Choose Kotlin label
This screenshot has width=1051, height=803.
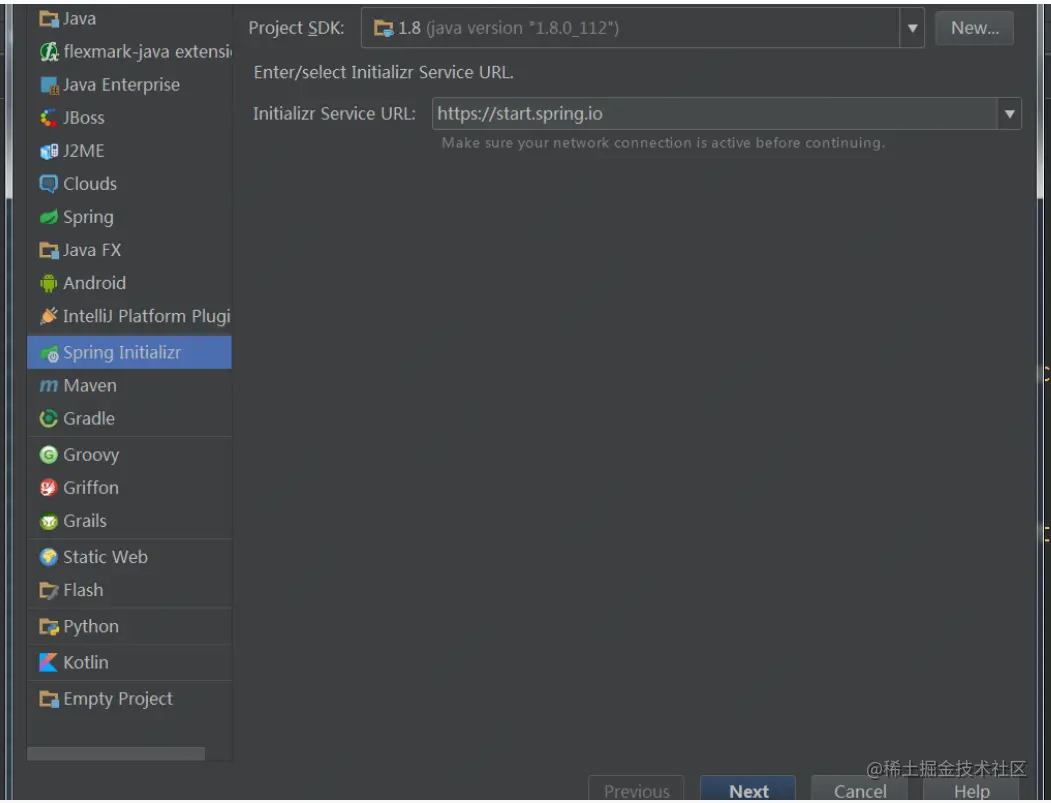tap(86, 662)
